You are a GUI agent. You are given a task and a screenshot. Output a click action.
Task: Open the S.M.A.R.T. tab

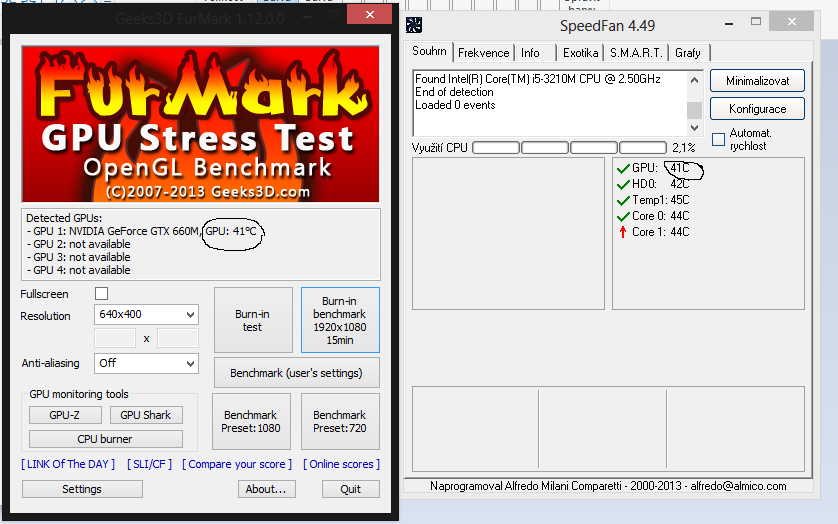point(636,53)
